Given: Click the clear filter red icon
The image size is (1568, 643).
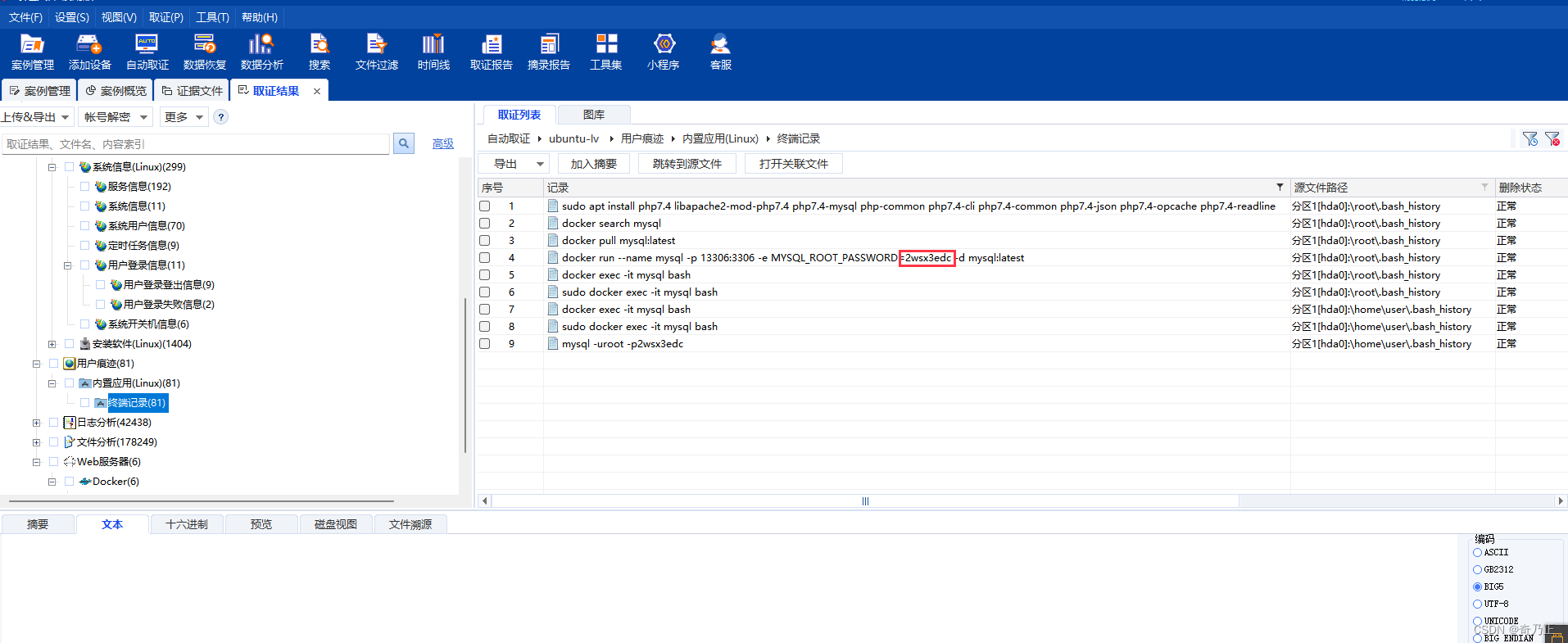Looking at the screenshot, I should tap(1552, 139).
